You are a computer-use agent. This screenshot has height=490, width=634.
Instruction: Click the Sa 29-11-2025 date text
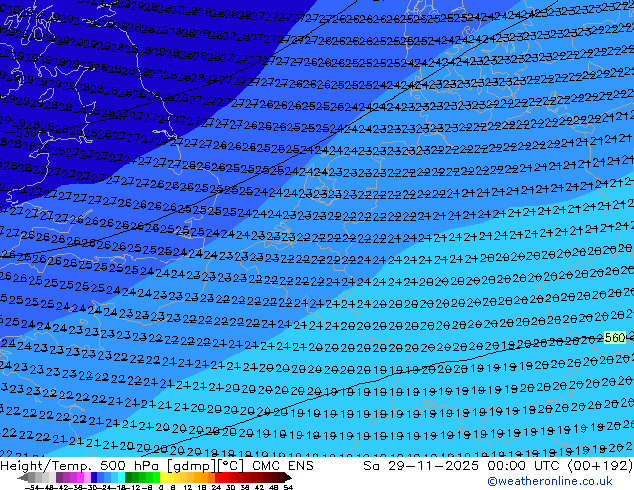pyautogui.click(x=421, y=466)
